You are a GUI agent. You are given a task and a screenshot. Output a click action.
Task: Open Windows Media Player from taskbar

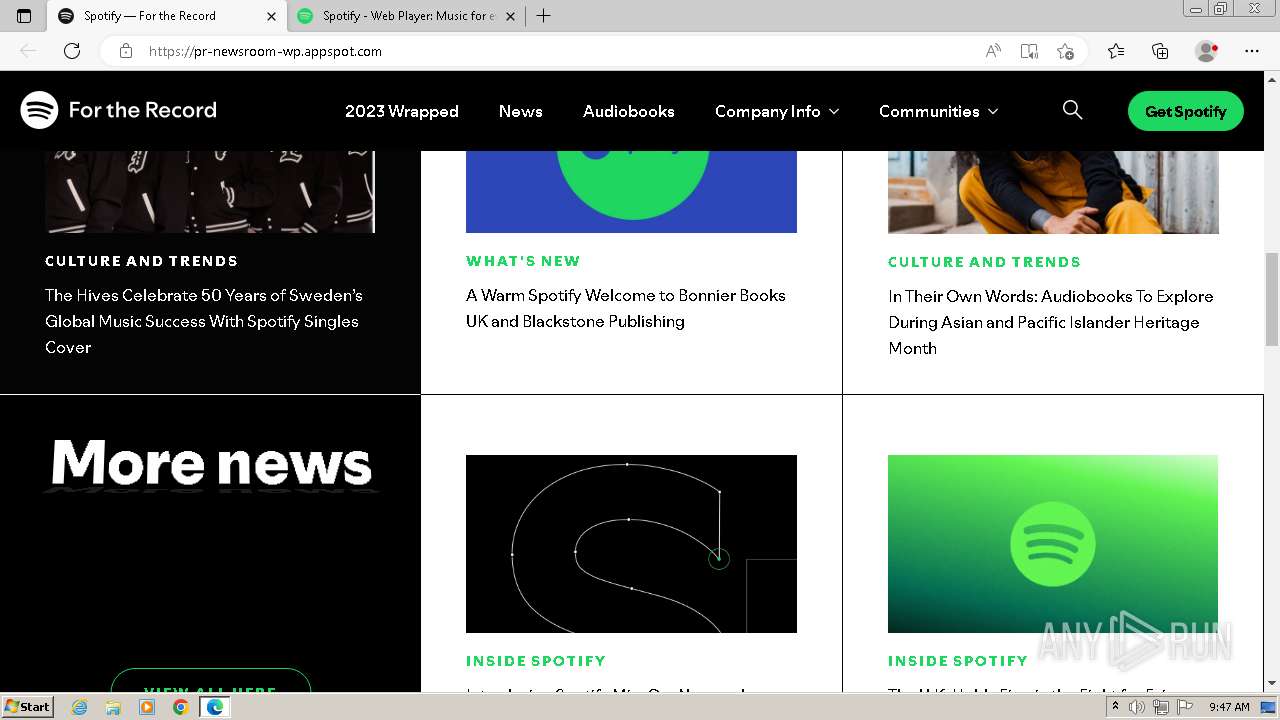pyautogui.click(x=147, y=707)
